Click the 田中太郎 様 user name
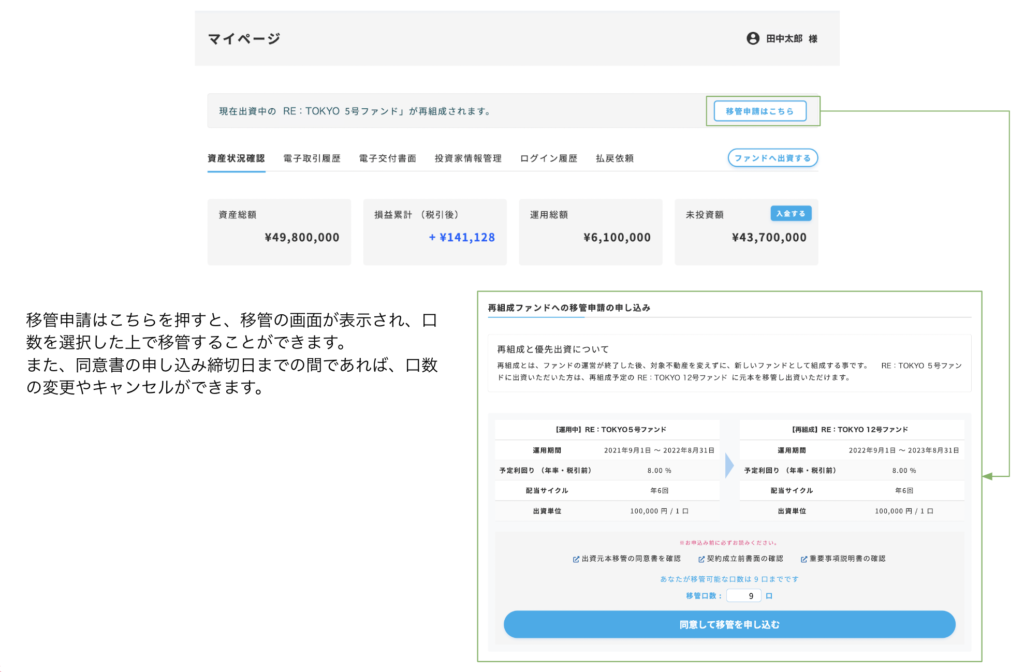This screenshot has height=672, width=1024. pos(792,39)
